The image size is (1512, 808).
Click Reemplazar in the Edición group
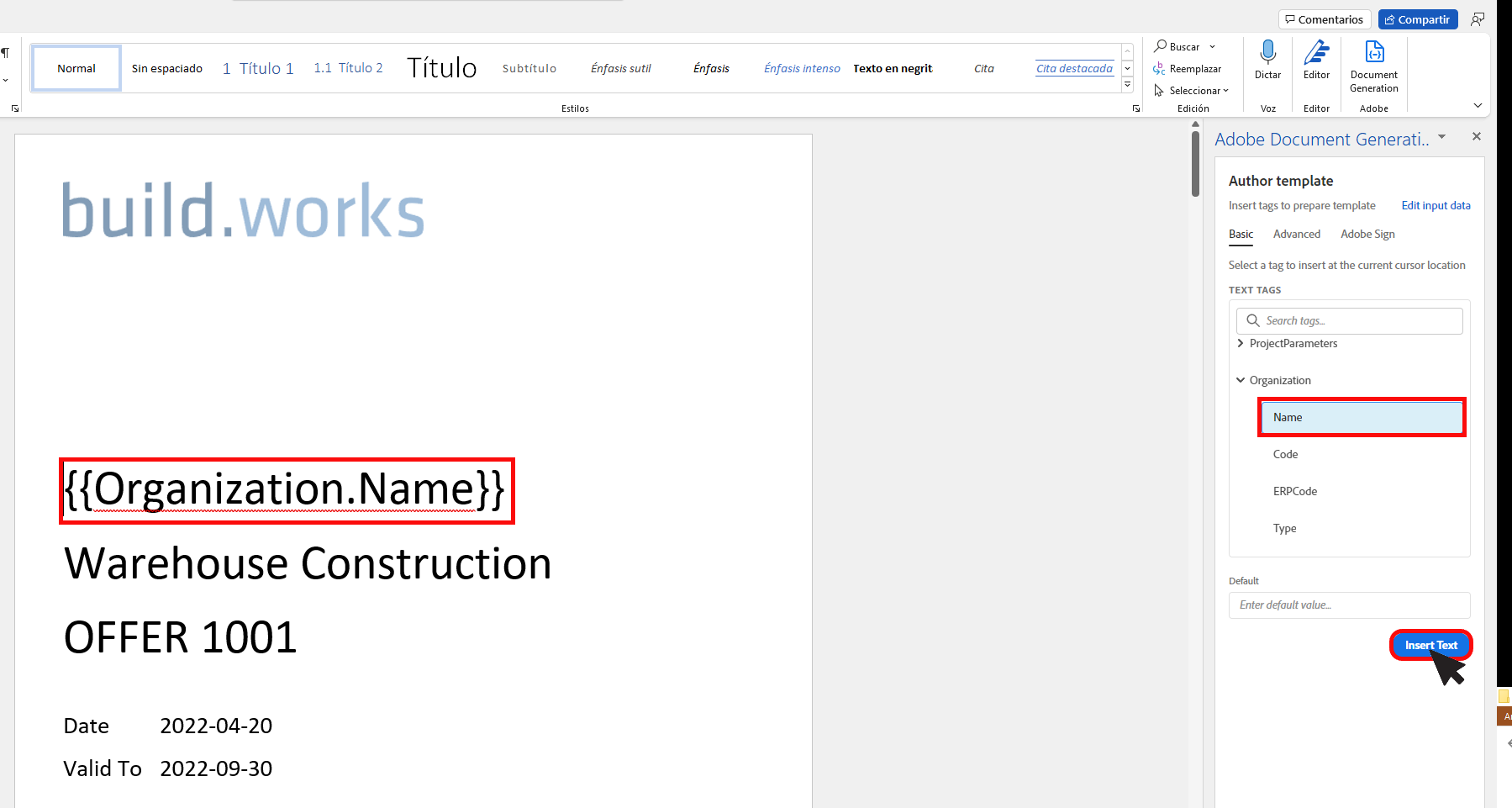click(x=1187, y=69)
